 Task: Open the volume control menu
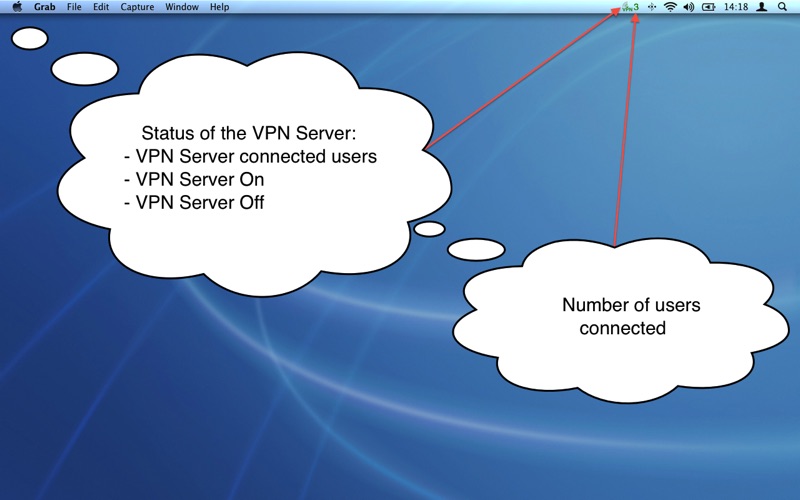[689, 7]
